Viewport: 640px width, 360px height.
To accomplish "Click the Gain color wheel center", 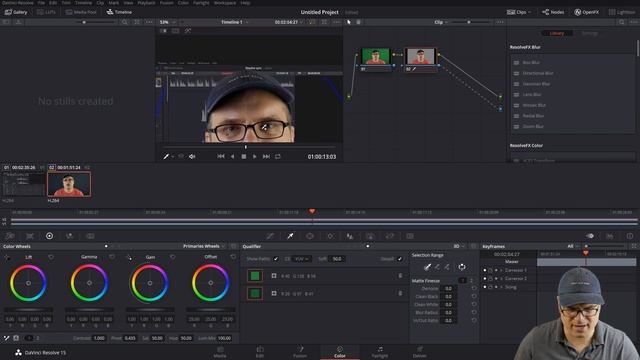I will click(150, 283).
